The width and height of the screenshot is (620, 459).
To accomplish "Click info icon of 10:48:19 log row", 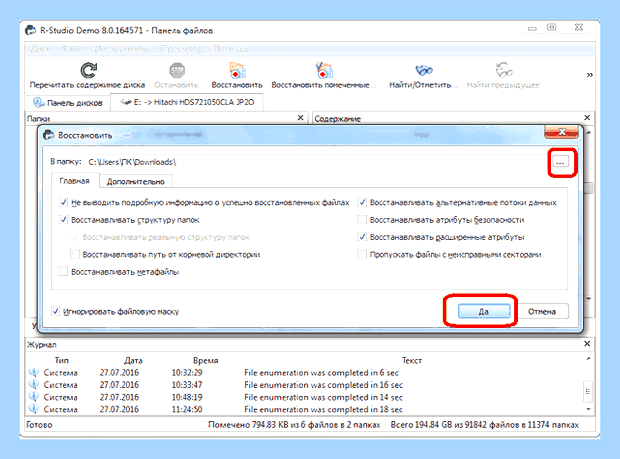I will 34,397.
